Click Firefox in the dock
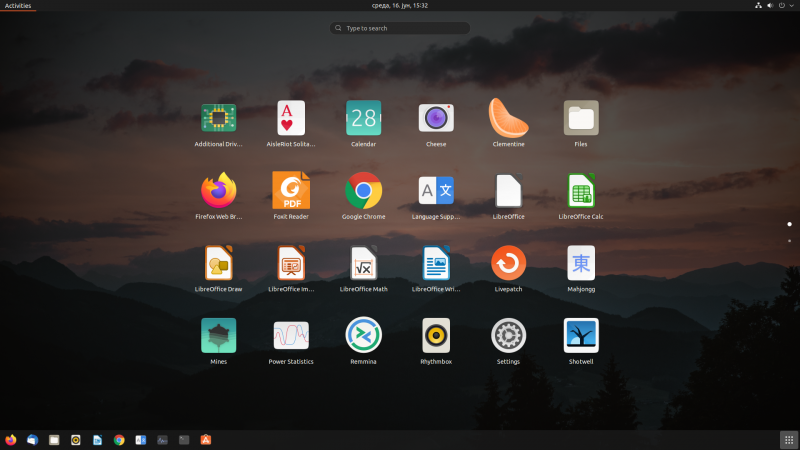 click(x=11, y=440)
